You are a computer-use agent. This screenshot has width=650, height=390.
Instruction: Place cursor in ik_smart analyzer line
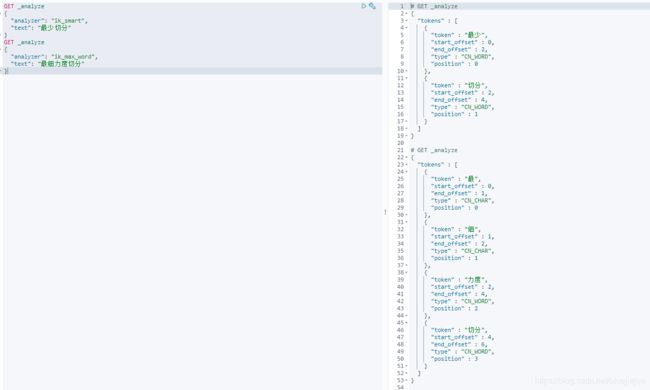pos(49,21)
